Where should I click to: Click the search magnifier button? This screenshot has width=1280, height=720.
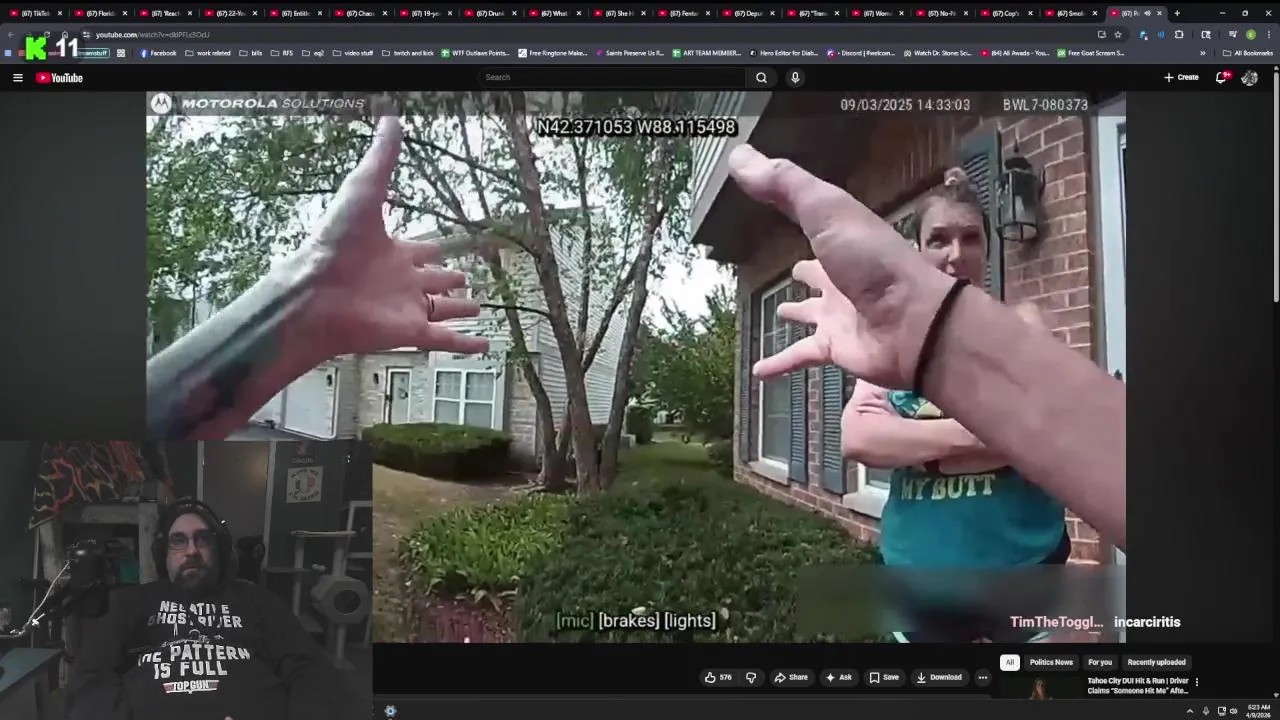coord(761,77)
